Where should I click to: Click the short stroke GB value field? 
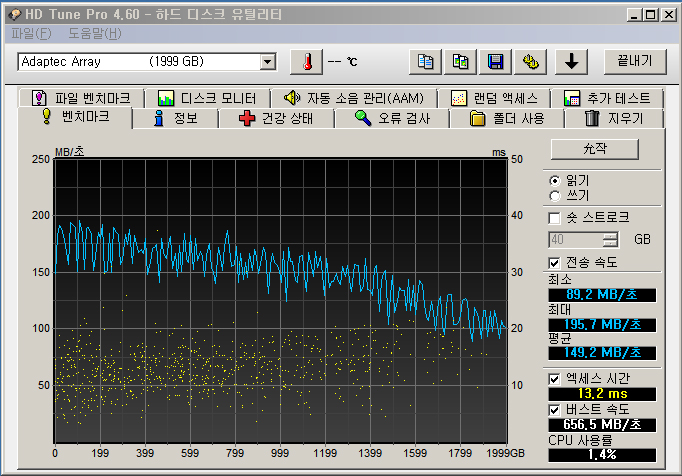[576, 240]
